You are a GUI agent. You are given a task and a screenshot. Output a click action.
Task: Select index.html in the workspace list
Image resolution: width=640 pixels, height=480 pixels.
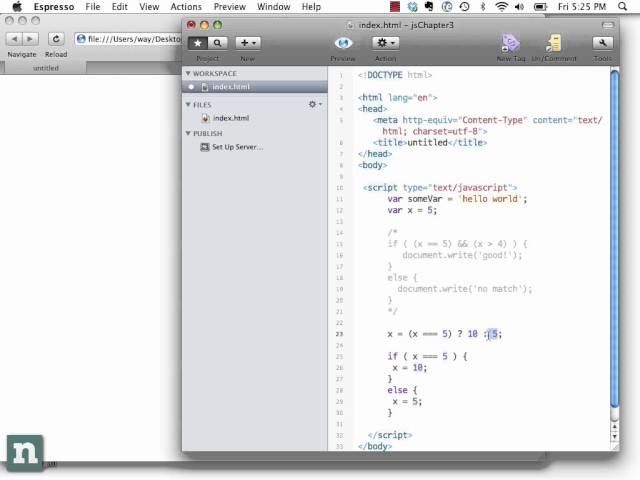[231, 87]
